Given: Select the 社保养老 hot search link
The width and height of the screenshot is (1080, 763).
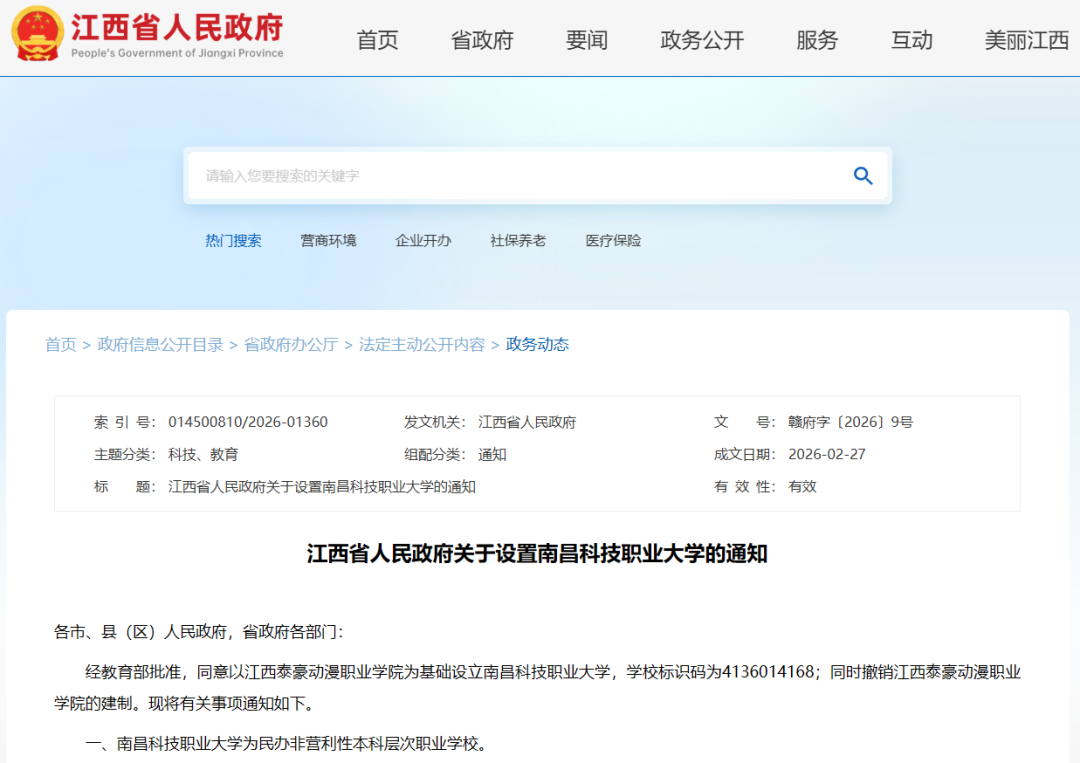Looking at the screenshot, I should pyautogui.click(x=517, y=240).
